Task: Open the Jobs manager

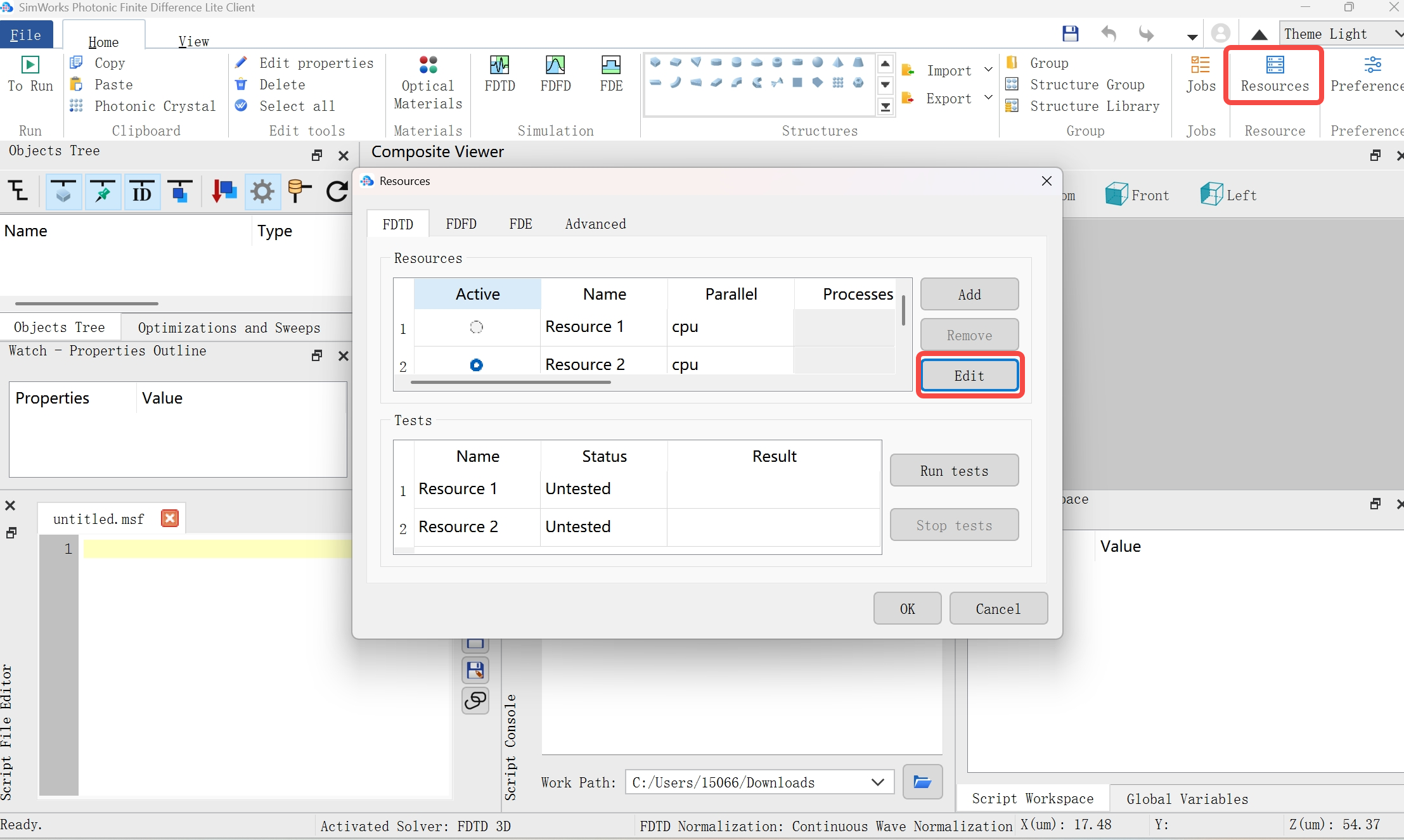Action: coord(1201,73)
